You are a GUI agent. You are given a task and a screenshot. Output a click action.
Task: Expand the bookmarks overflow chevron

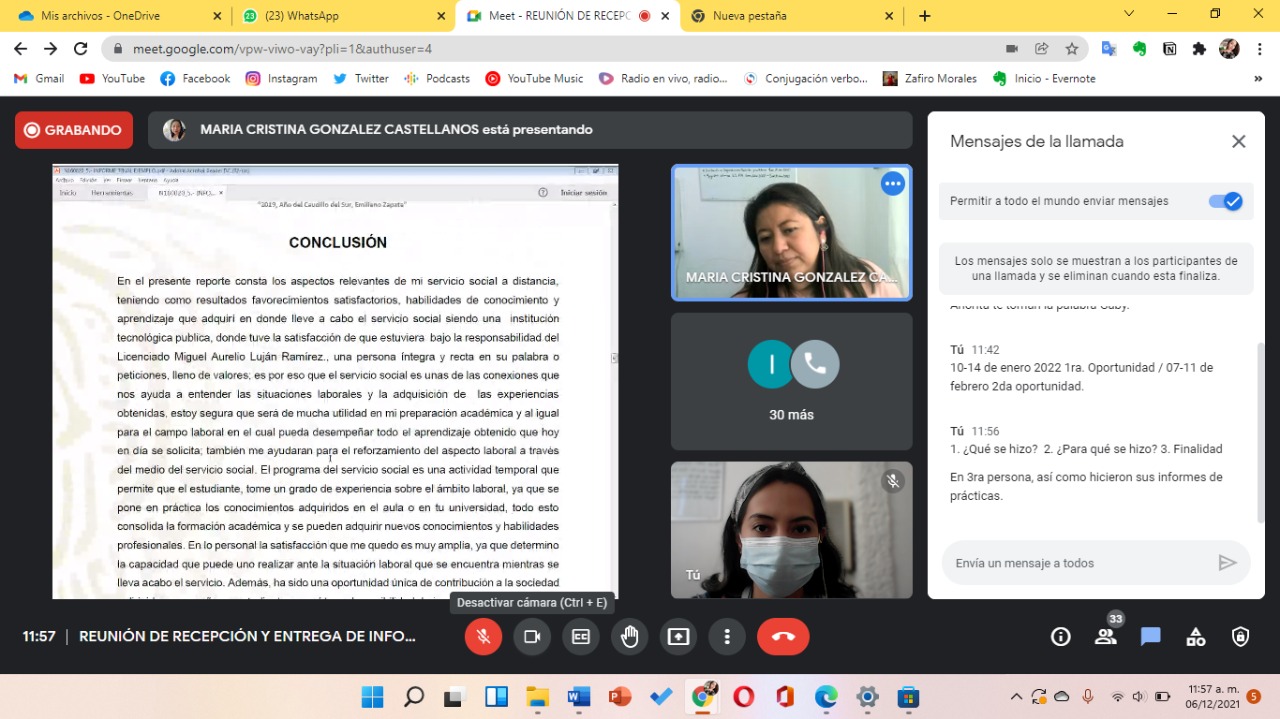coord(1258,78)
